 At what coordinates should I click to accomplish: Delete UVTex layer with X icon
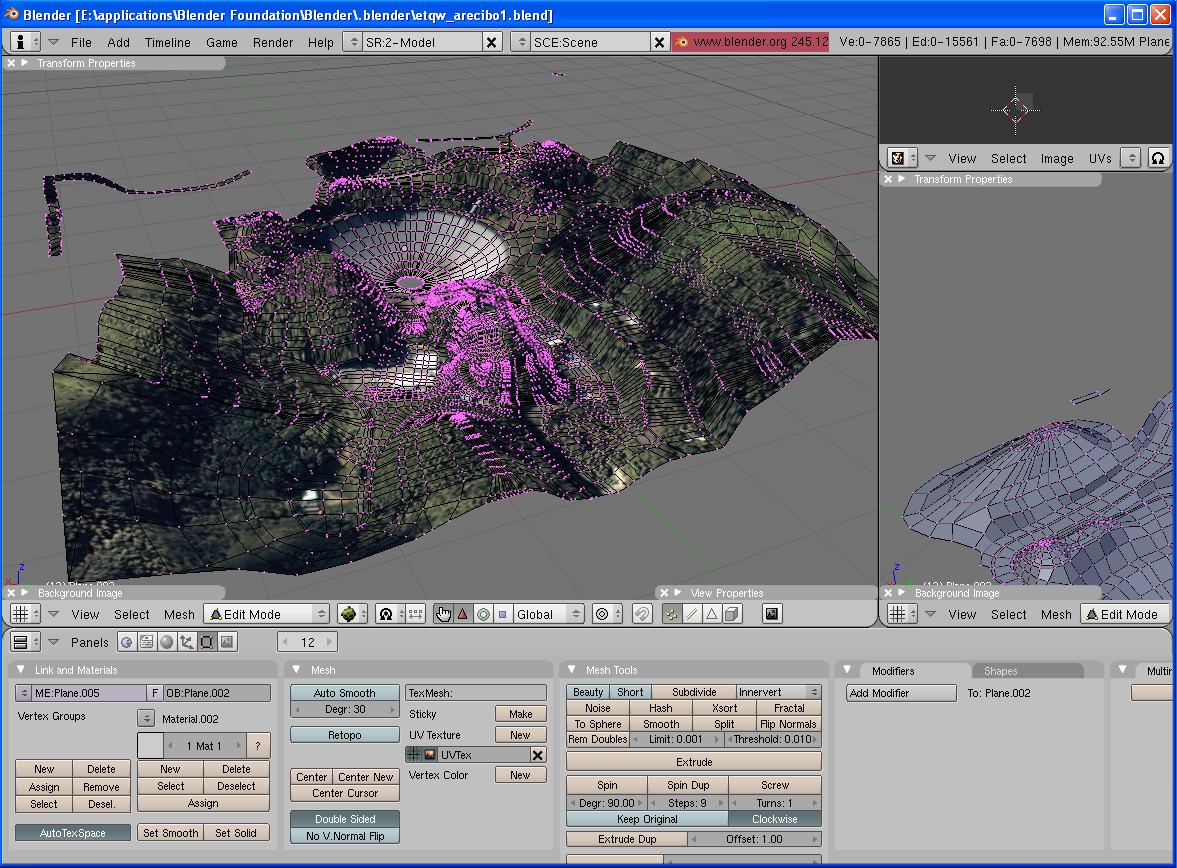537,755
